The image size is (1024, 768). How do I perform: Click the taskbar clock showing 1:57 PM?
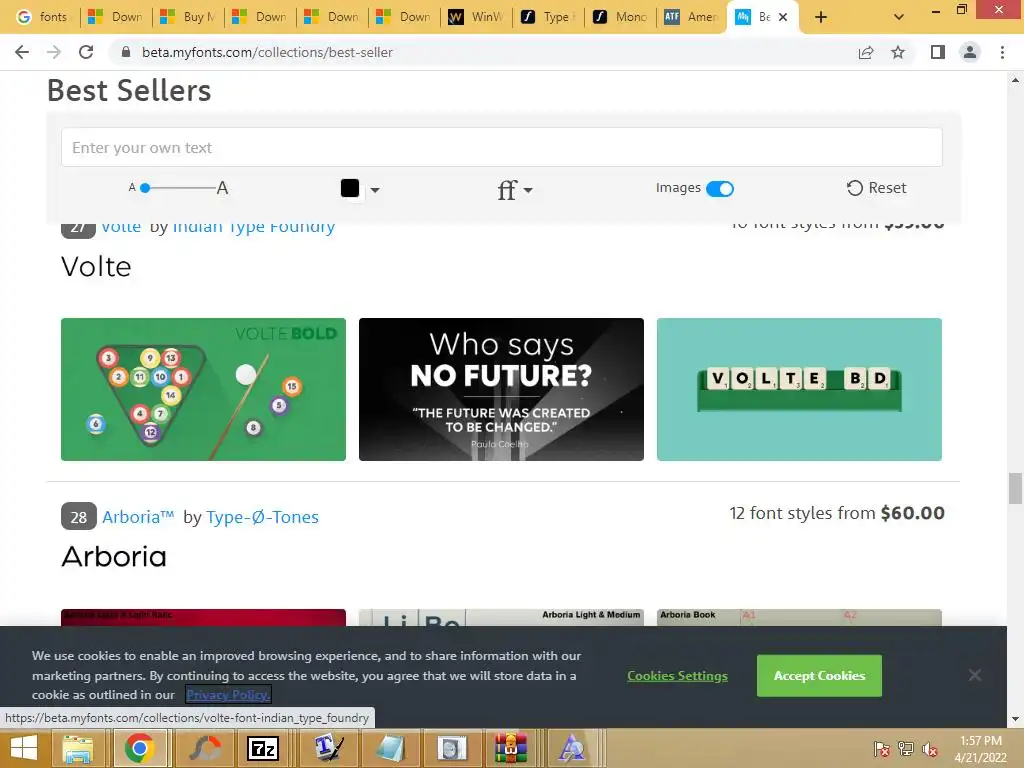point(980,749)
